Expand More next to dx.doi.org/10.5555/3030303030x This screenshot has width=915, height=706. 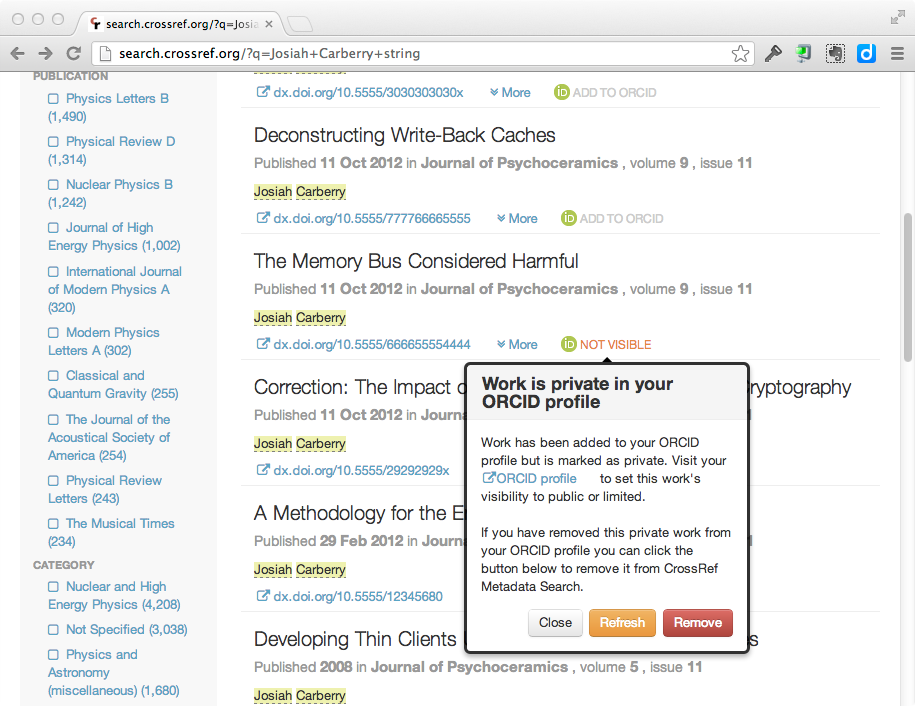510,92
